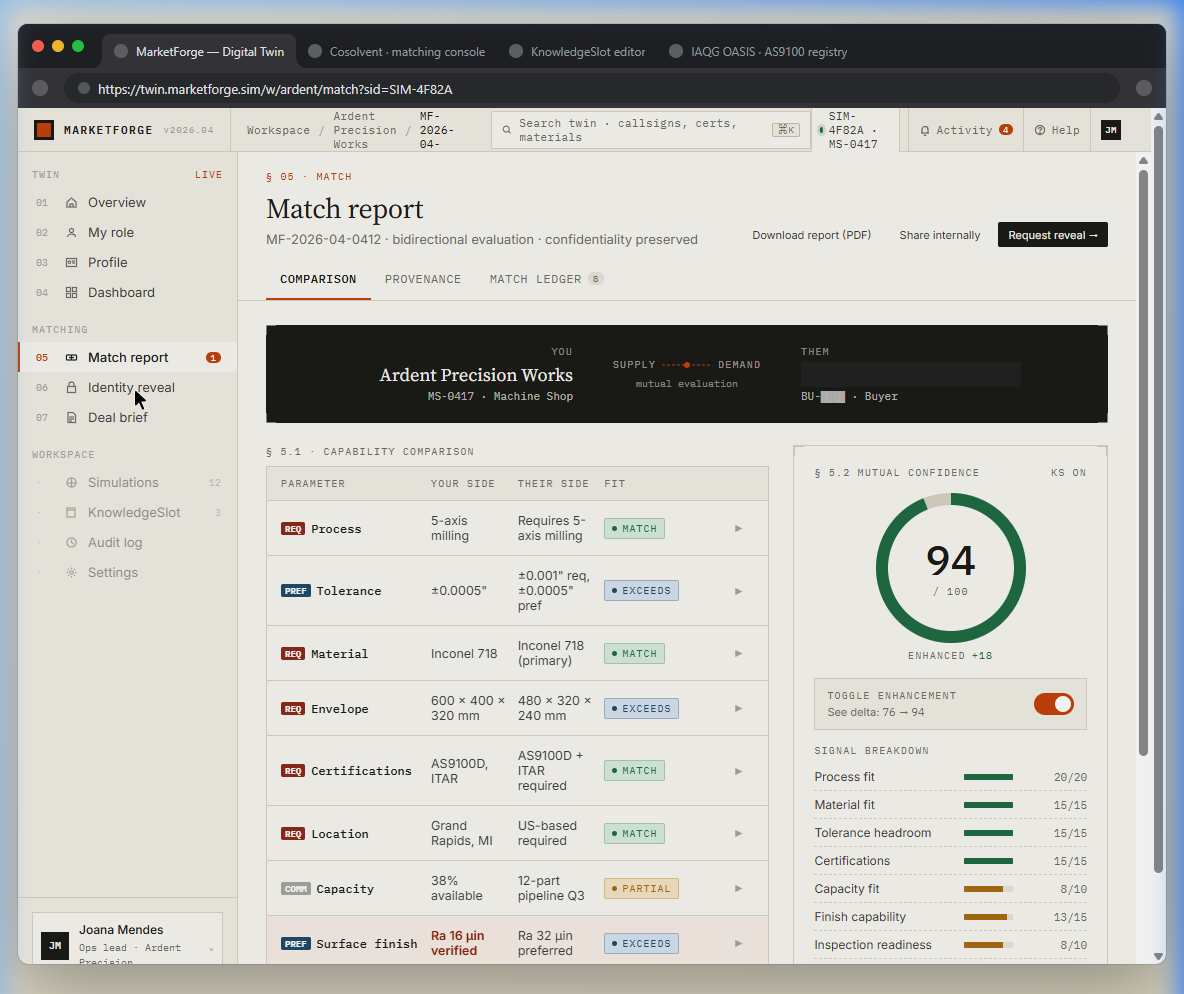Expand the Capacity comparison row

pyautogui.click(x=738, y=888)
